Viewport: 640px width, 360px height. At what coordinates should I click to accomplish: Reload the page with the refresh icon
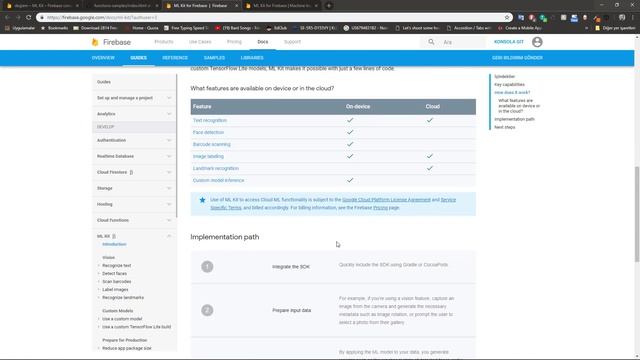click(29, 18)
